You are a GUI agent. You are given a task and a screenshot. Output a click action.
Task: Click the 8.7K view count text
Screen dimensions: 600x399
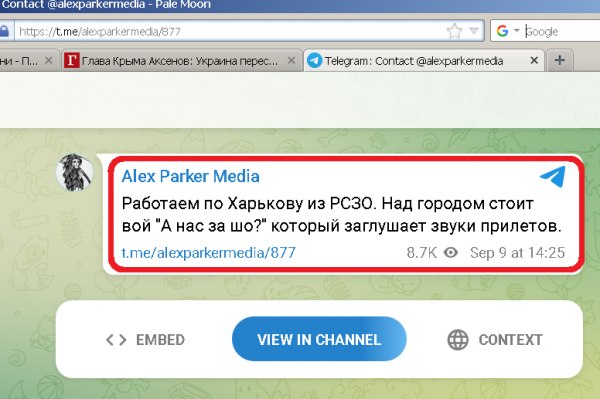click(422, 253)
